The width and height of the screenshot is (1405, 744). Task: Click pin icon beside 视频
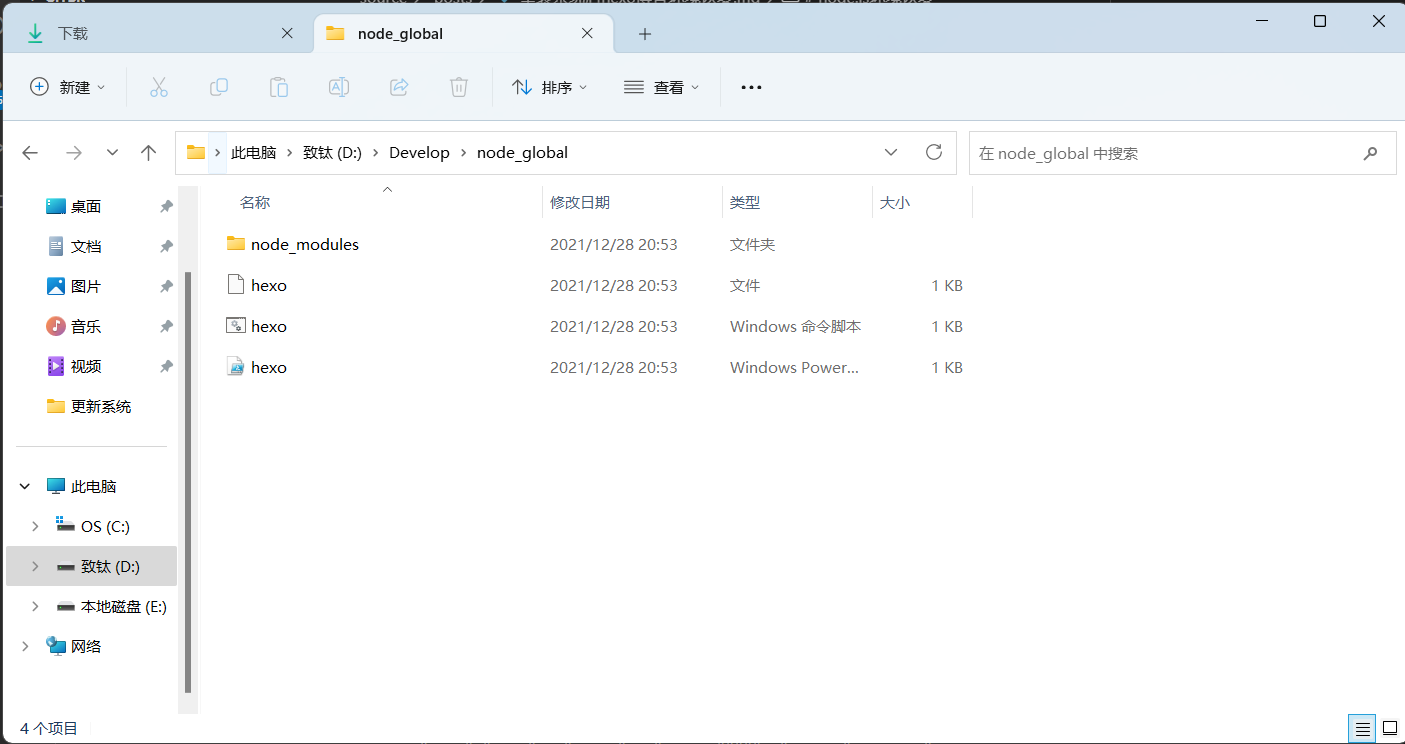click(166, 366)
